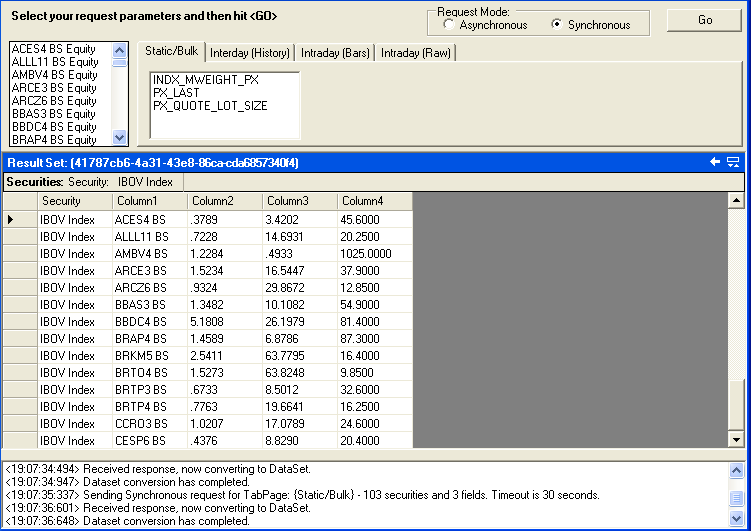
Task: Click the row header for ALLL11 BS row
Action: 20,237
